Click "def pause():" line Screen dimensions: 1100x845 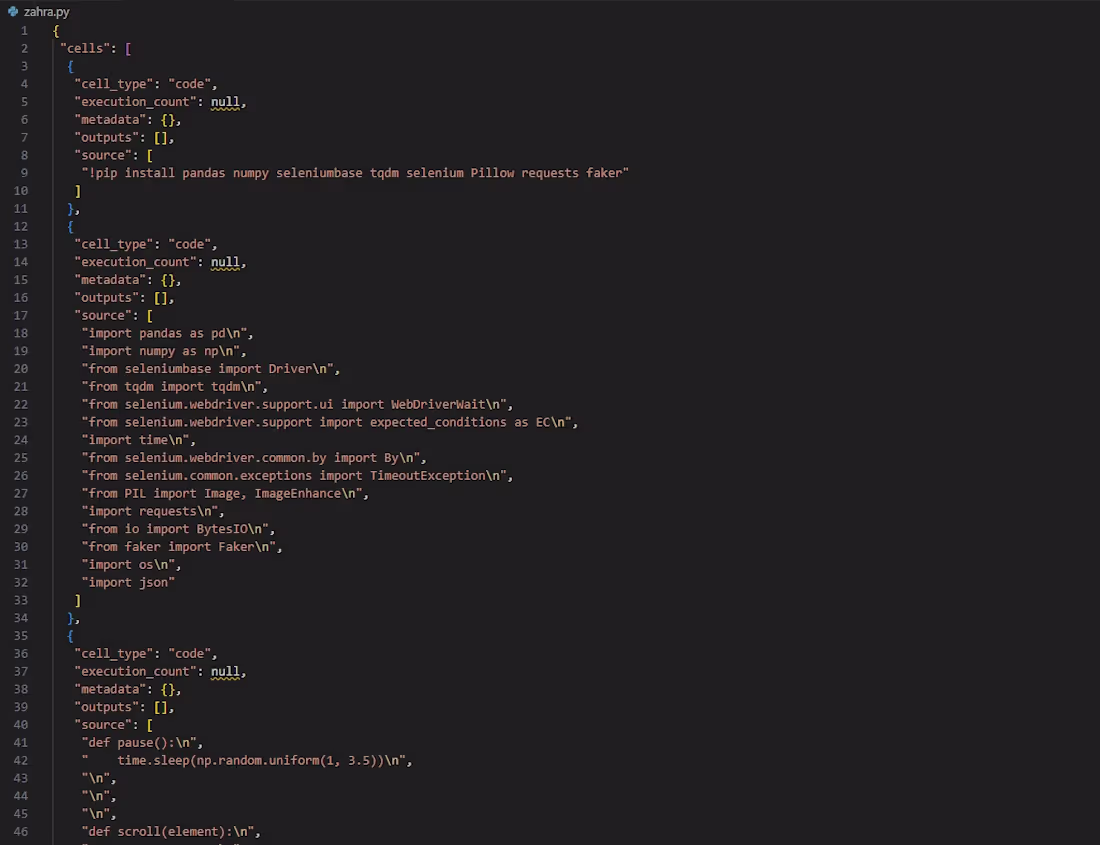tap(142, 743)
